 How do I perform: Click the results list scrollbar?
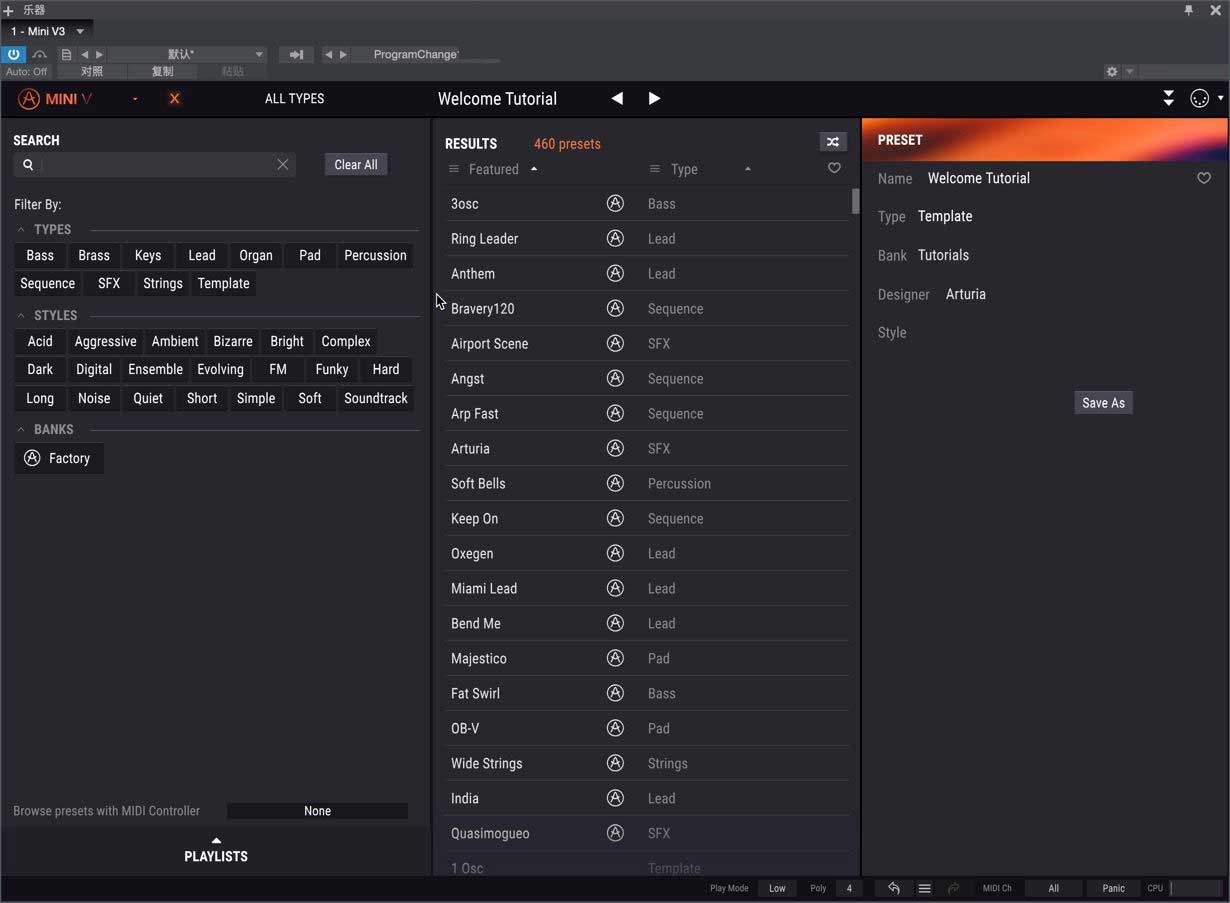855,200
